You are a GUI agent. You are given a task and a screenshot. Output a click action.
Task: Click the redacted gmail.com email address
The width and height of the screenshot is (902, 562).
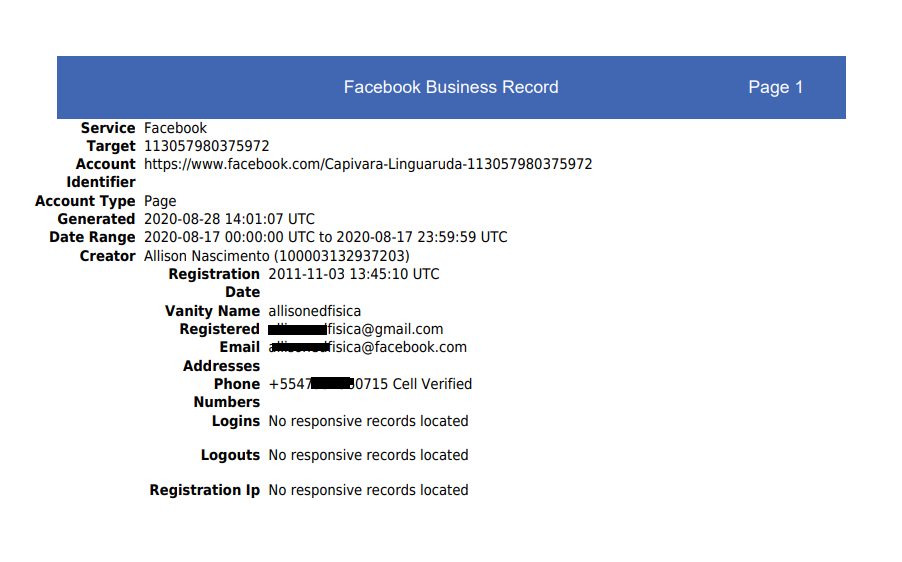tap(356, 329)
